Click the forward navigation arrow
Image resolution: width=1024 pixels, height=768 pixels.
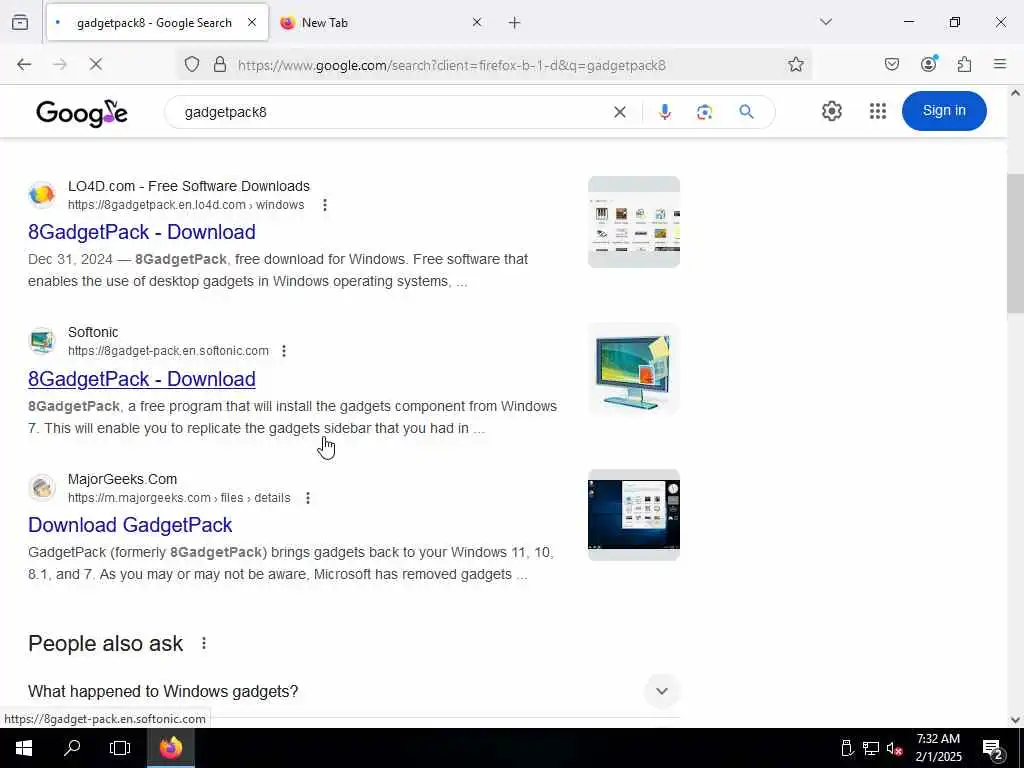tap(60, 64)
